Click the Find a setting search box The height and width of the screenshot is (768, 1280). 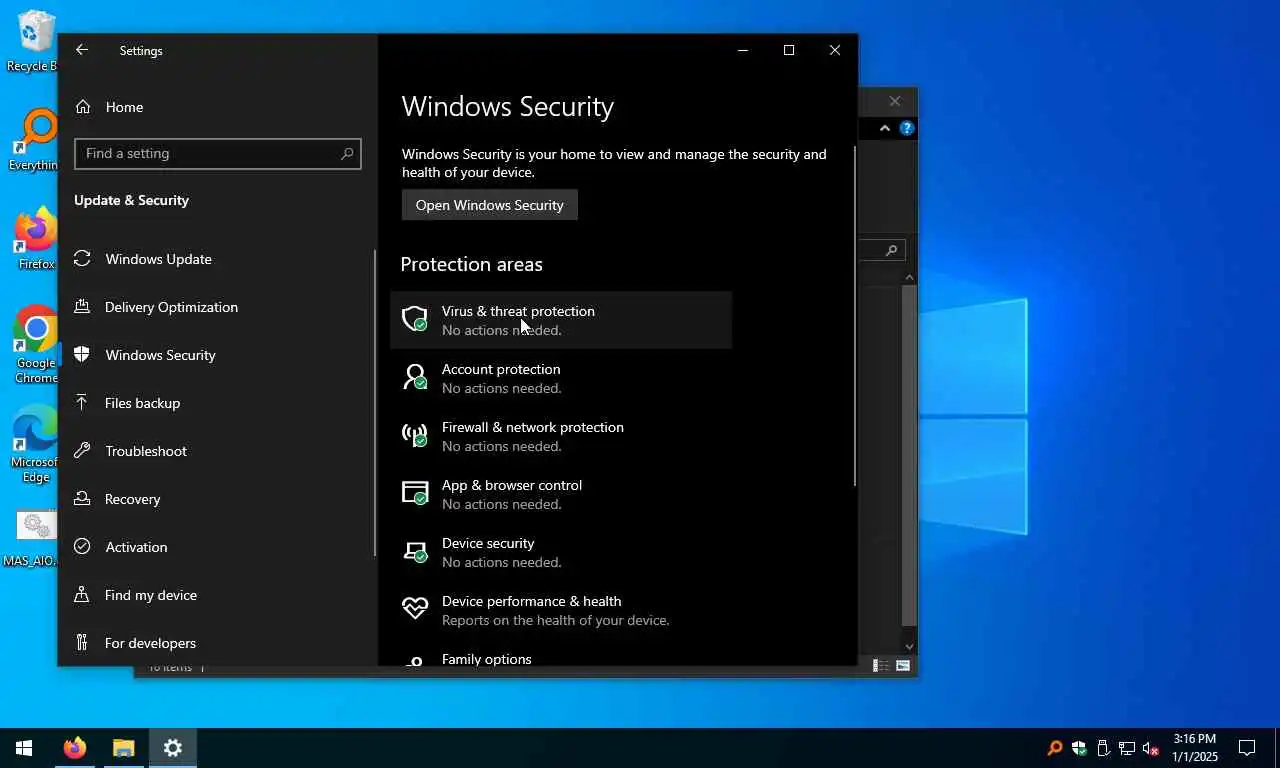coord(217,153)
